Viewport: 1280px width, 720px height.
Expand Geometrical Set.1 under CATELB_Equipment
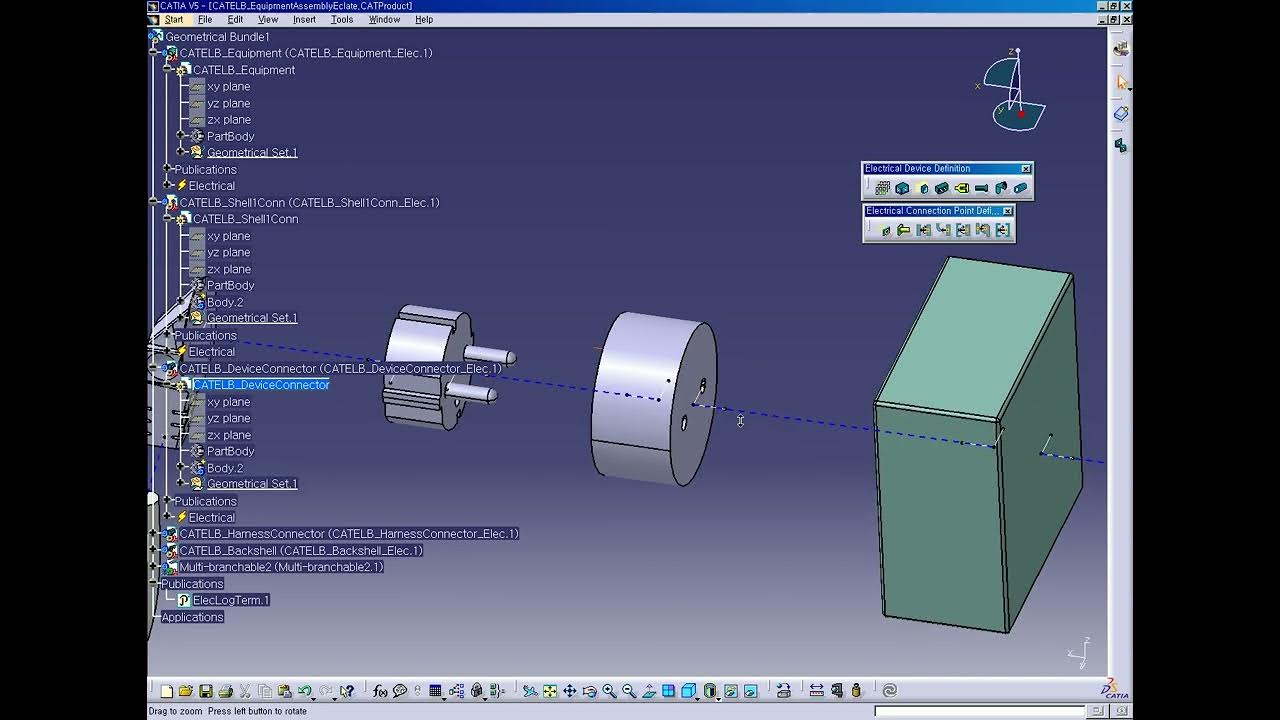pos(181,152)
